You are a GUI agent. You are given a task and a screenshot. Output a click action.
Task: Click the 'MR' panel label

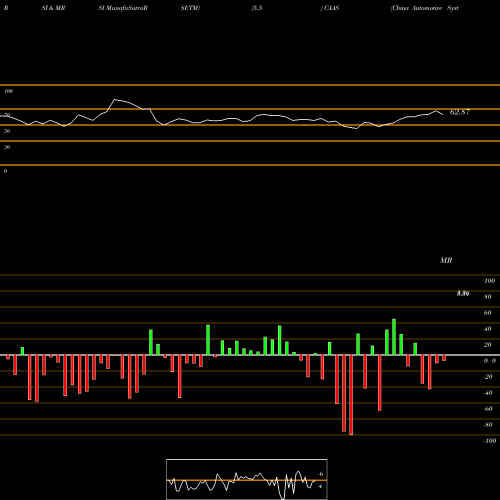tap(446, 260)
